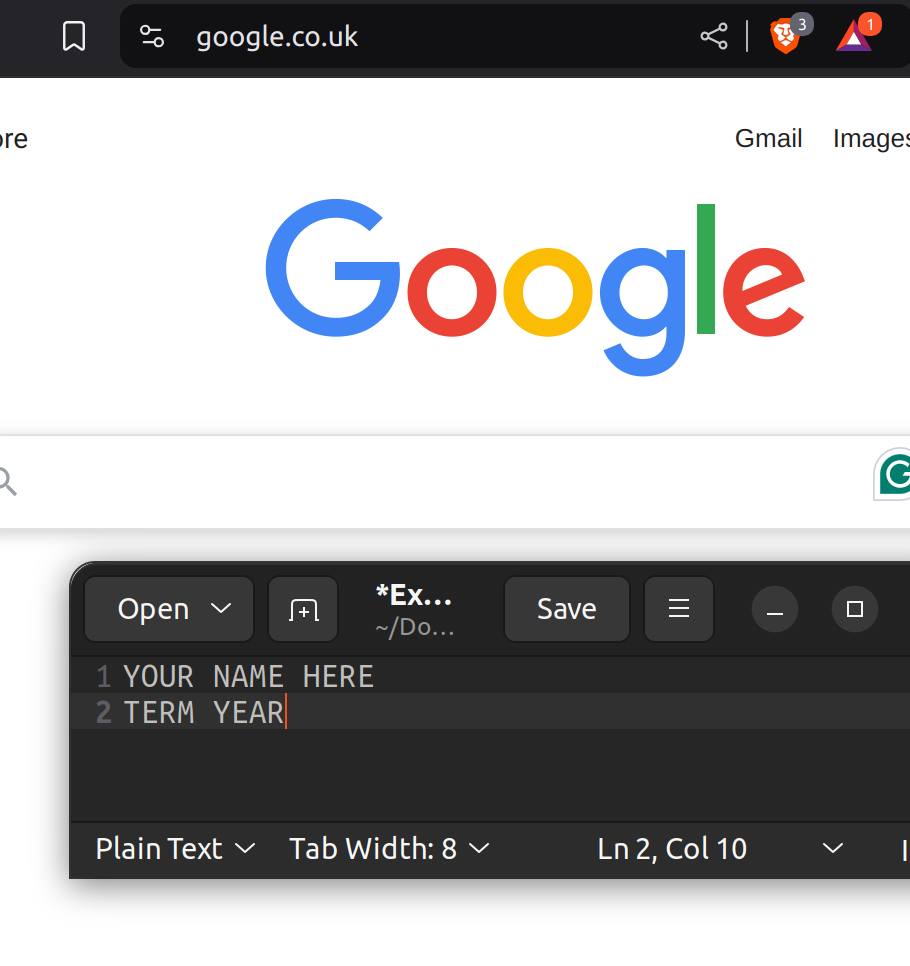This screenshot has height=966, width=910.
Task: Open Brave Rewards via the triangle icon
Action: point(853,36)
